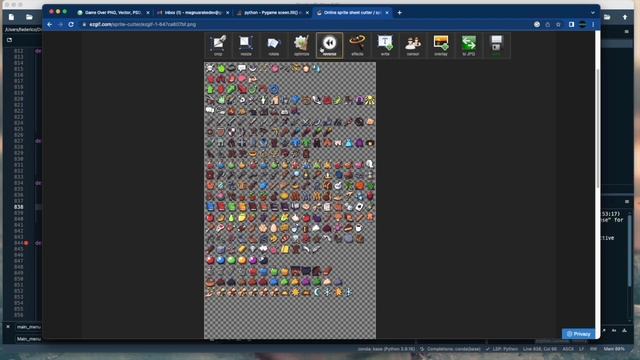Open a new browser tab
This screenshot has height=360, width=640.
[x=400, y=13]
